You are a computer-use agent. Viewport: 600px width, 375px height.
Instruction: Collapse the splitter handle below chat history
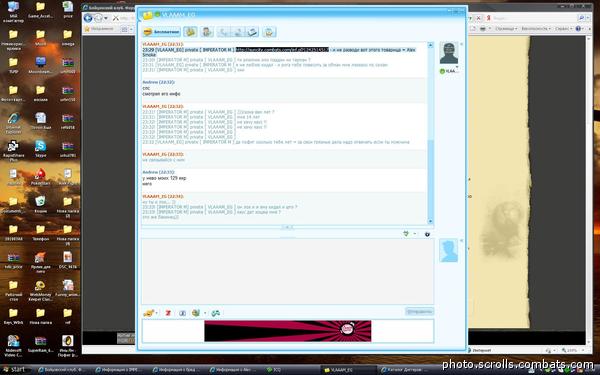[287, 227]
